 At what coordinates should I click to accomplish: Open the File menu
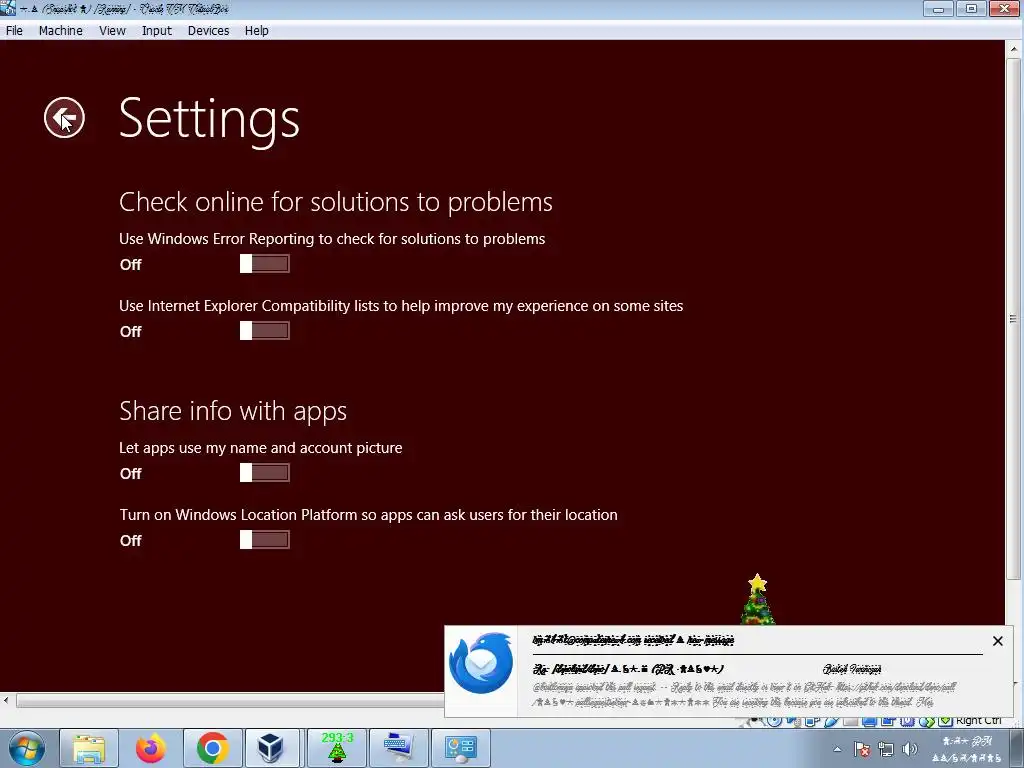[14, 31]
